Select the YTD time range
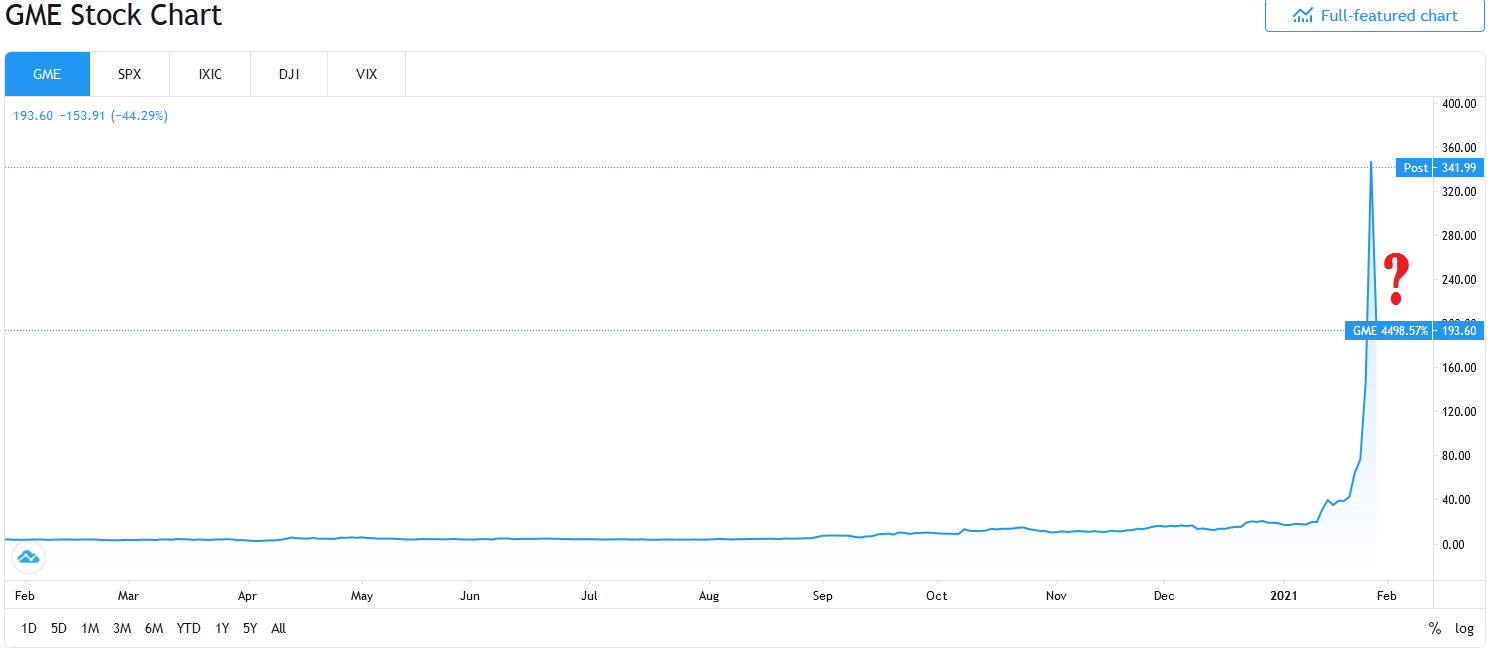Screen dimensions: 1492x648 tap(188, 629)
